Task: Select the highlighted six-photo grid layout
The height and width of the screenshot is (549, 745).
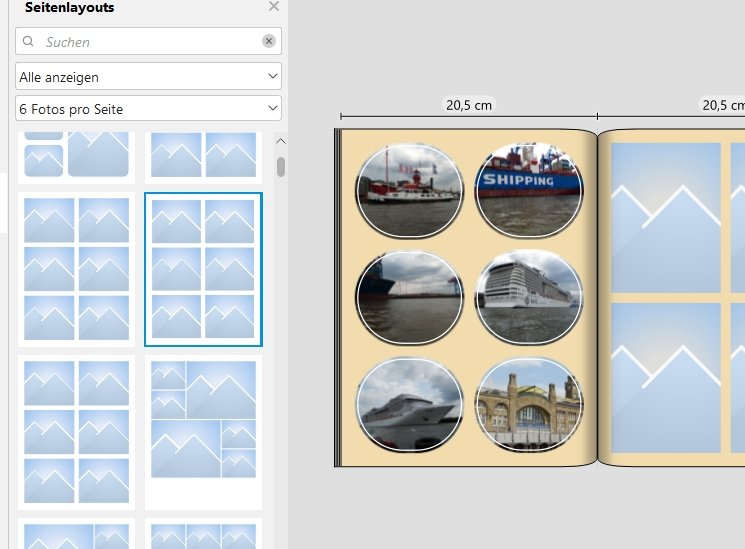Action: [203, 269]
